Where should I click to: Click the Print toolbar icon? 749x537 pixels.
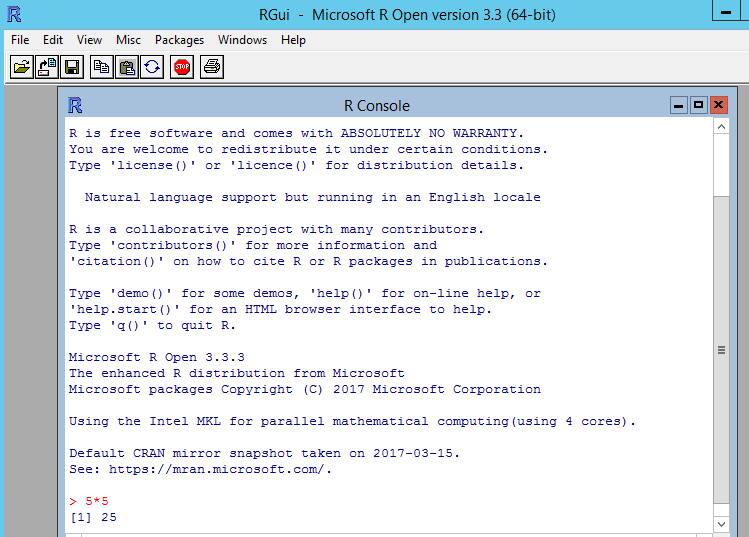(212, 67)
